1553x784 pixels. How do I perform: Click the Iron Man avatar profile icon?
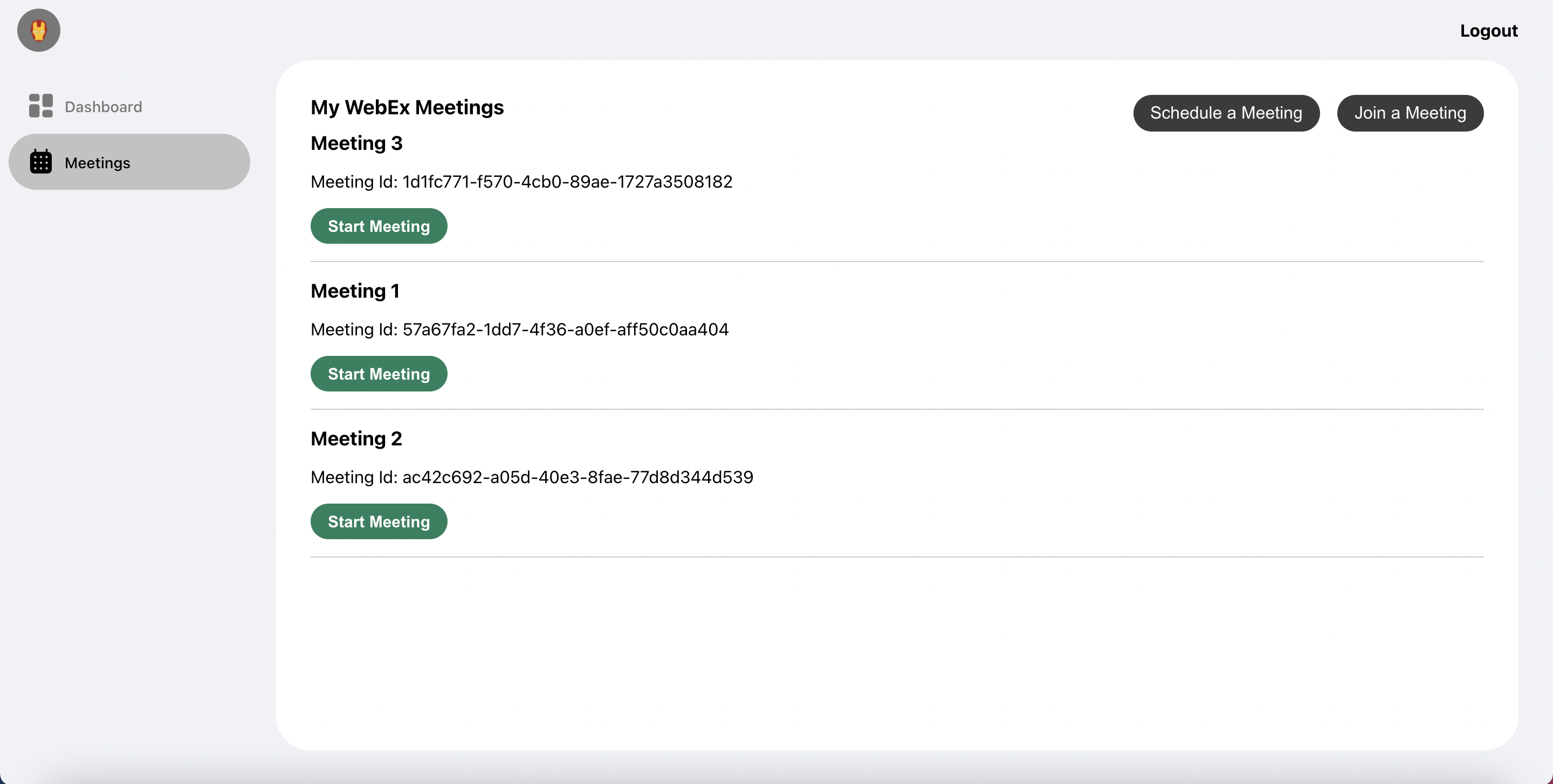(x=39, y=30)
